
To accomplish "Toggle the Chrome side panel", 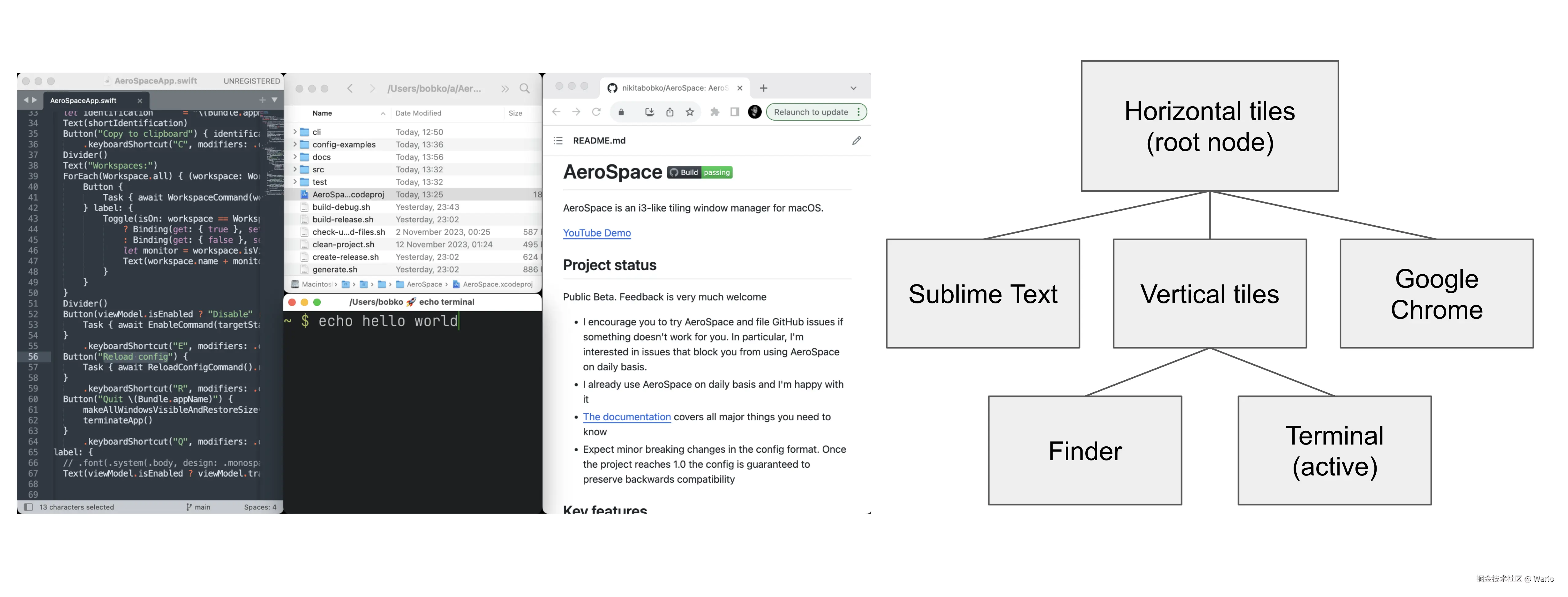I will point(735,112).
